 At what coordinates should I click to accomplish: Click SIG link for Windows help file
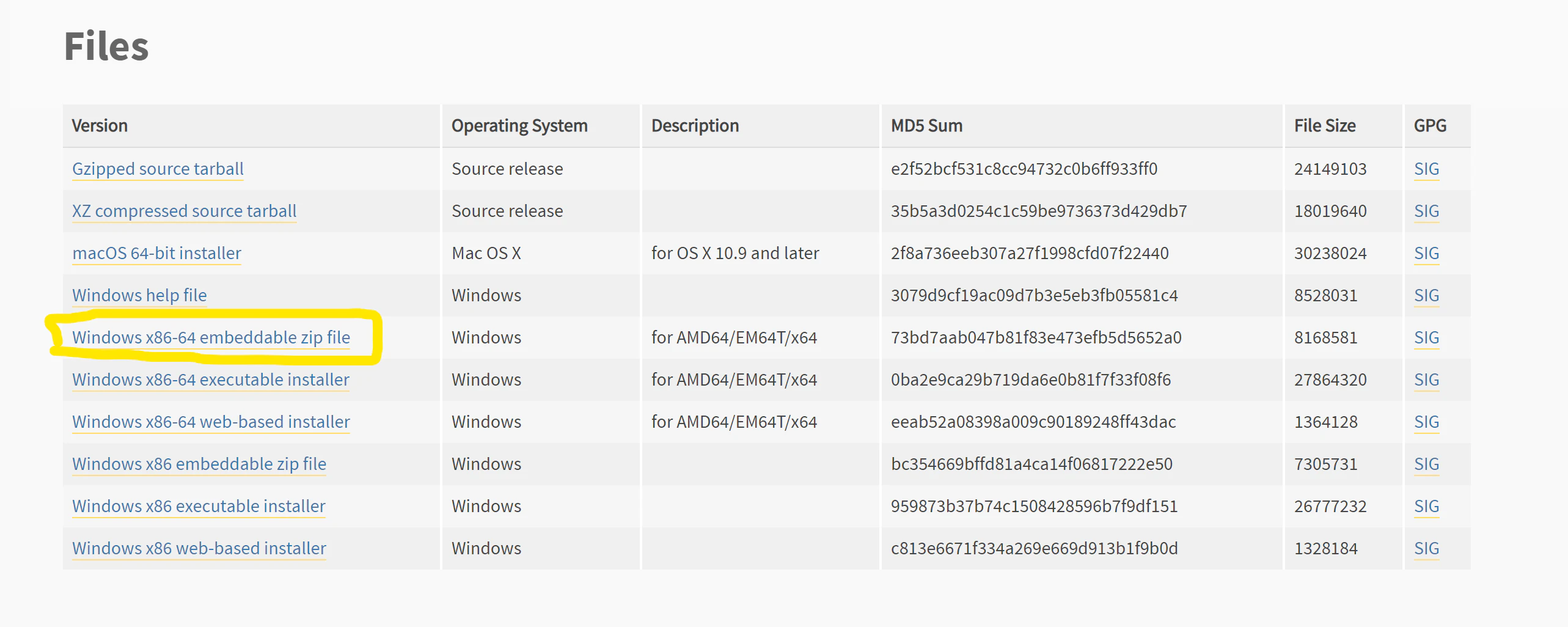[x=1426, y=295]
